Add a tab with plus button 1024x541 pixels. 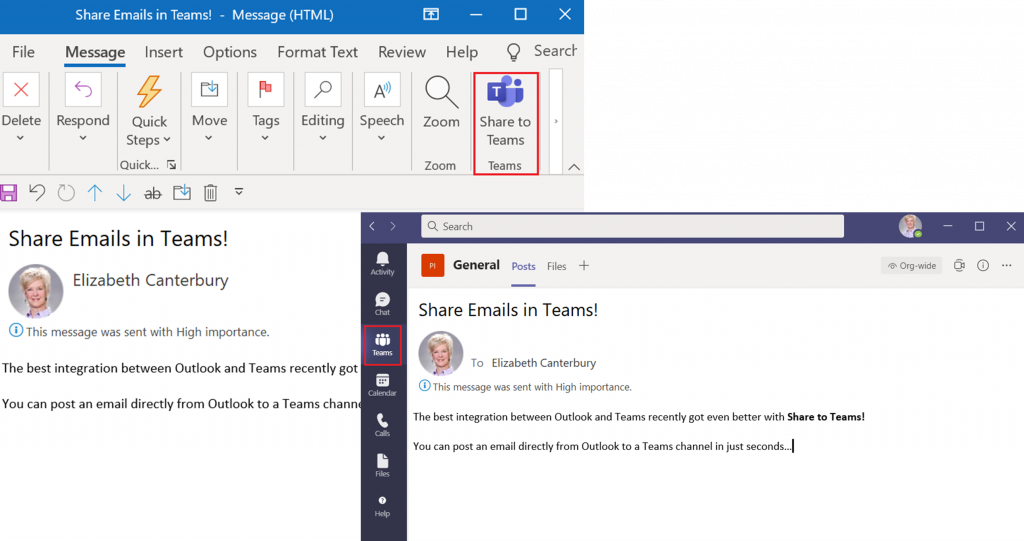[x=584, y=265]
